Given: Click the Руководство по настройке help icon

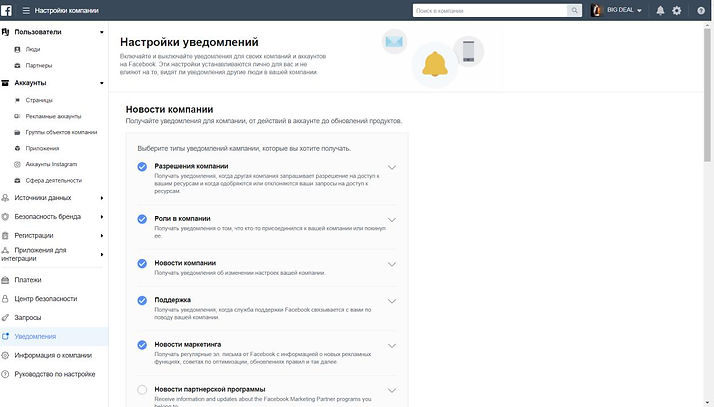Looking at the screenshot, I should (x=5, y=374).
